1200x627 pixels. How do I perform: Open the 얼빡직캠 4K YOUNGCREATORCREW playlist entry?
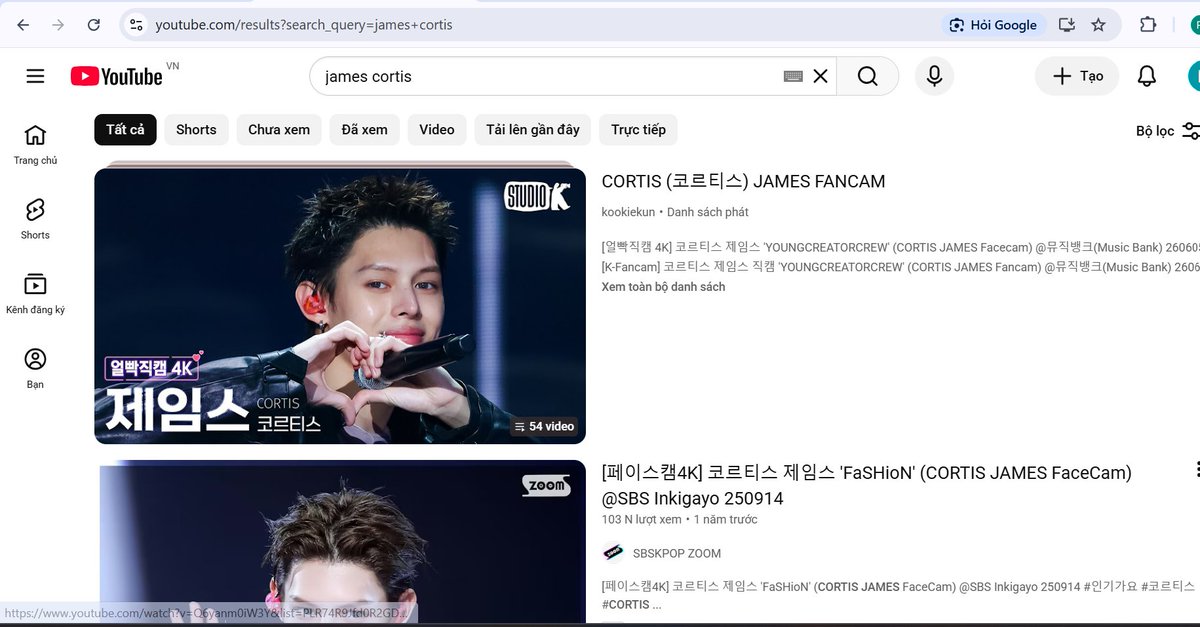(x=900, y=247)
